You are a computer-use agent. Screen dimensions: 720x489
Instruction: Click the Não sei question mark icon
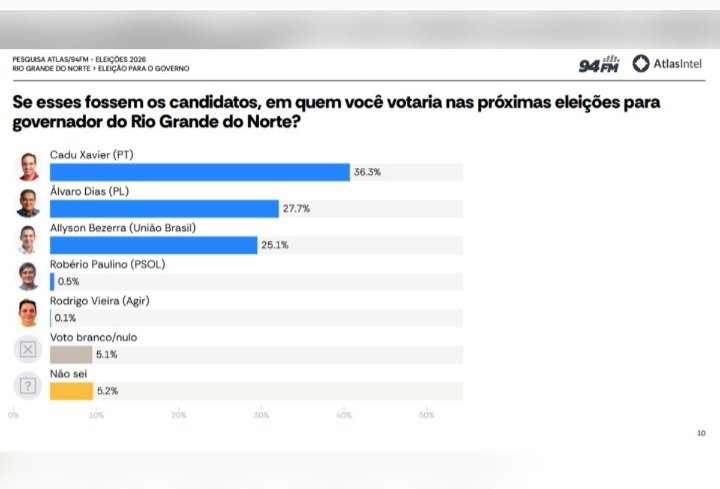click(x=28, y=386)
